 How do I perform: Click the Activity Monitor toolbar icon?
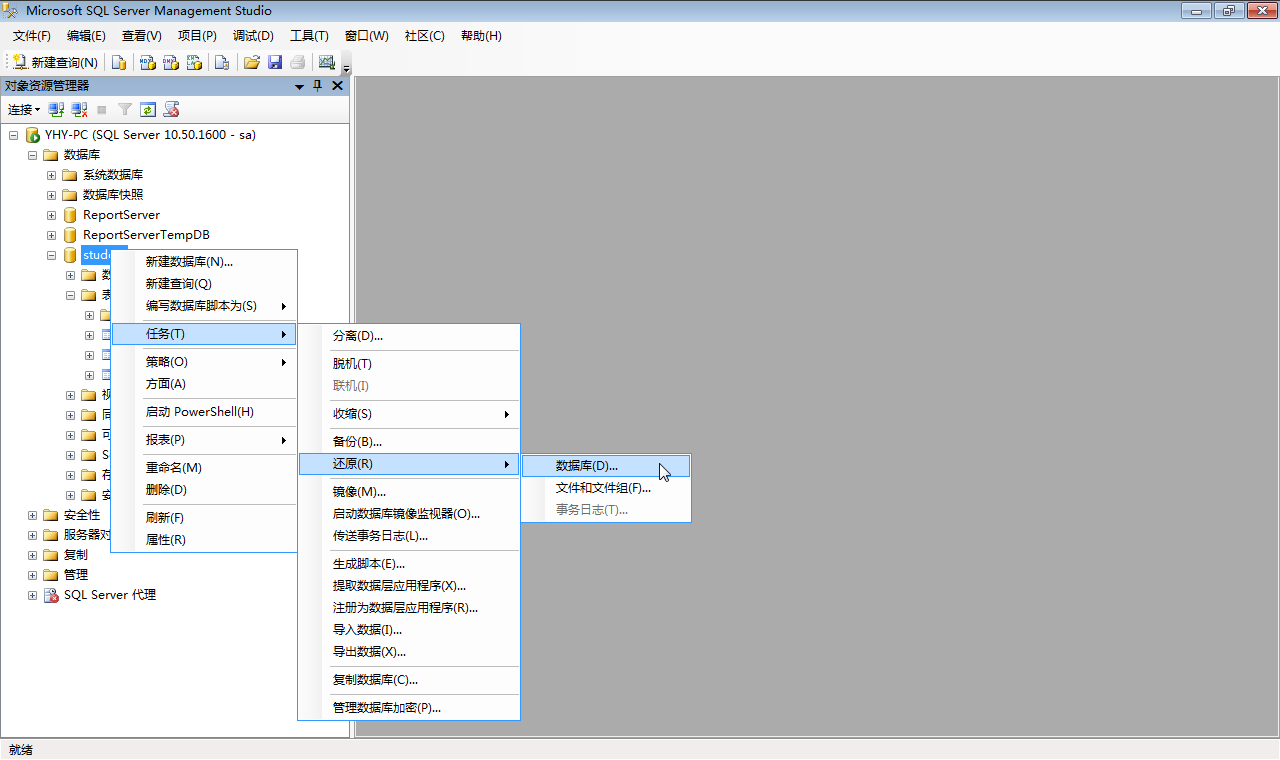(326, 62)
